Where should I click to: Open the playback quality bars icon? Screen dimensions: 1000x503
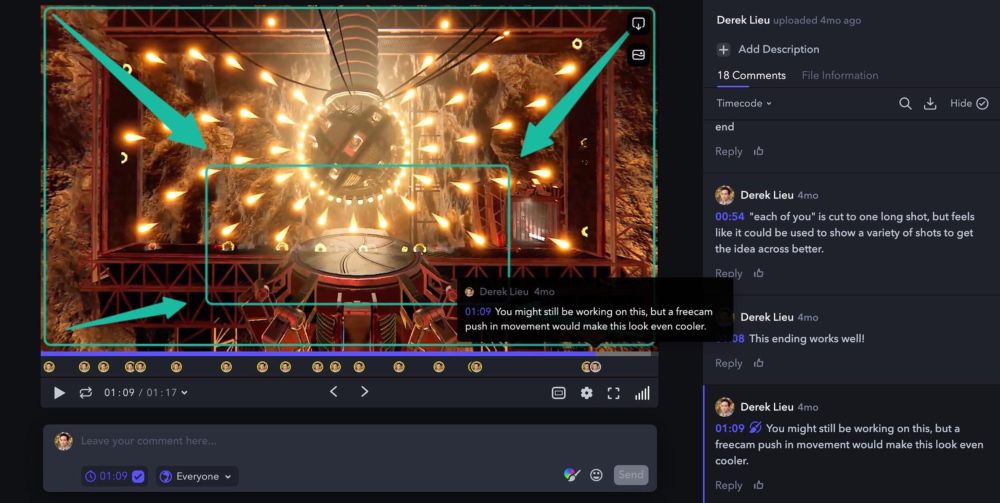[x=642, y=393]
